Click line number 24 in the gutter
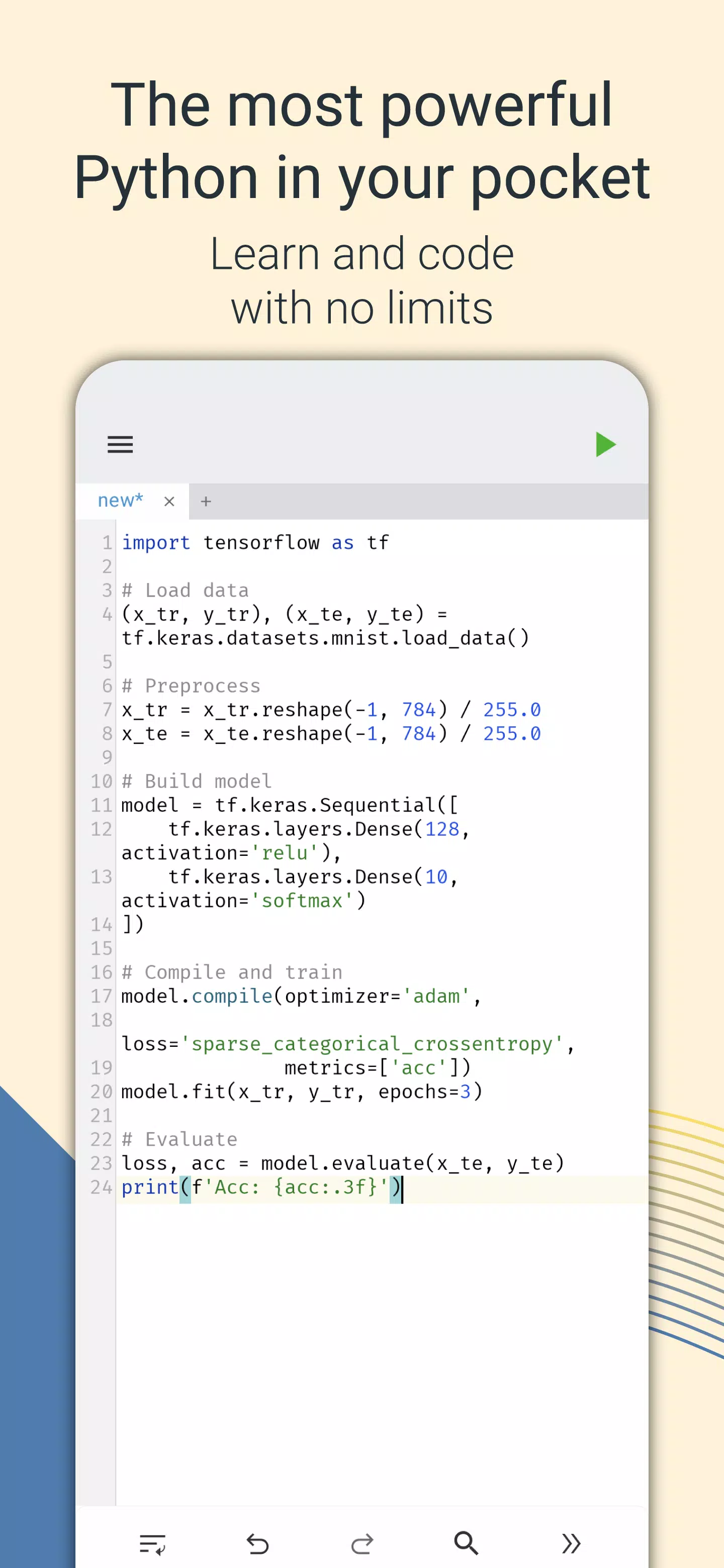This screenshot has height=1568, width=724. pyautogui.click(x=102, y=1187)
